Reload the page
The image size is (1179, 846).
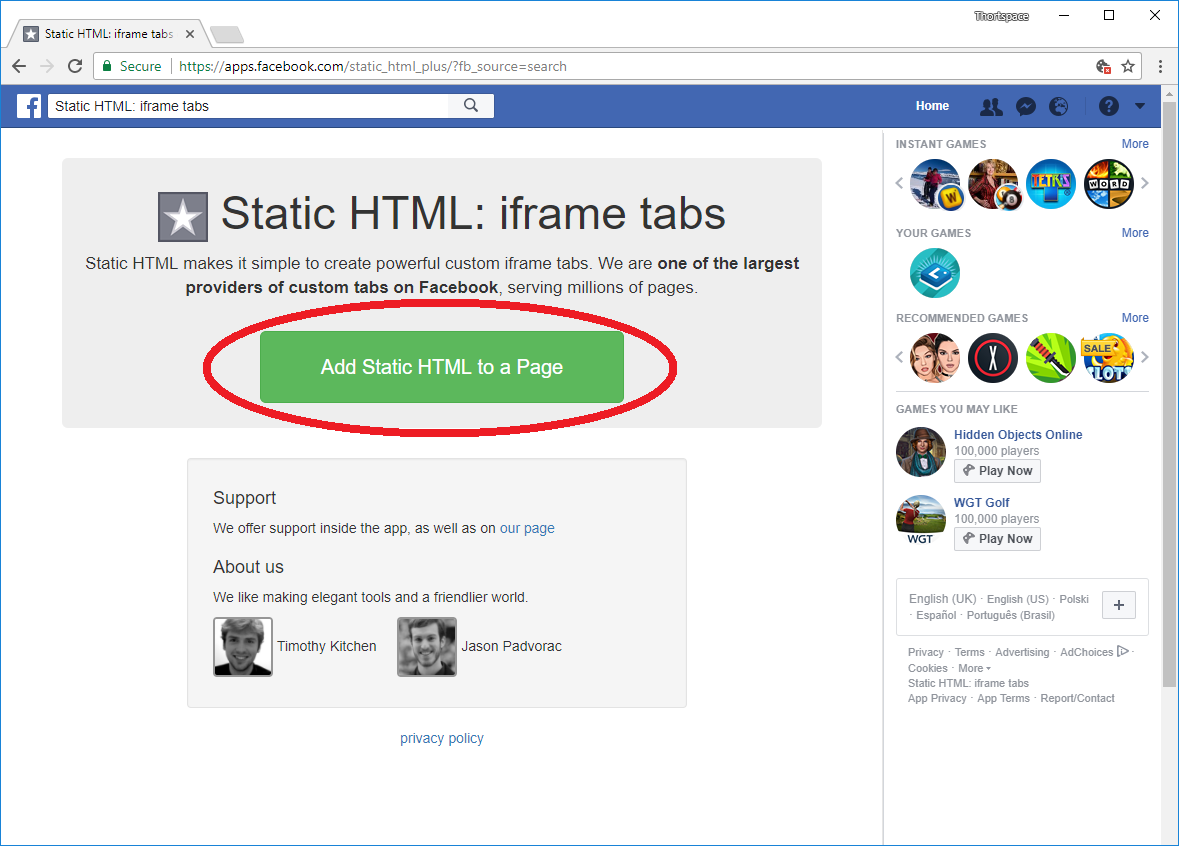pyautogui.click(x=75, y=66)
